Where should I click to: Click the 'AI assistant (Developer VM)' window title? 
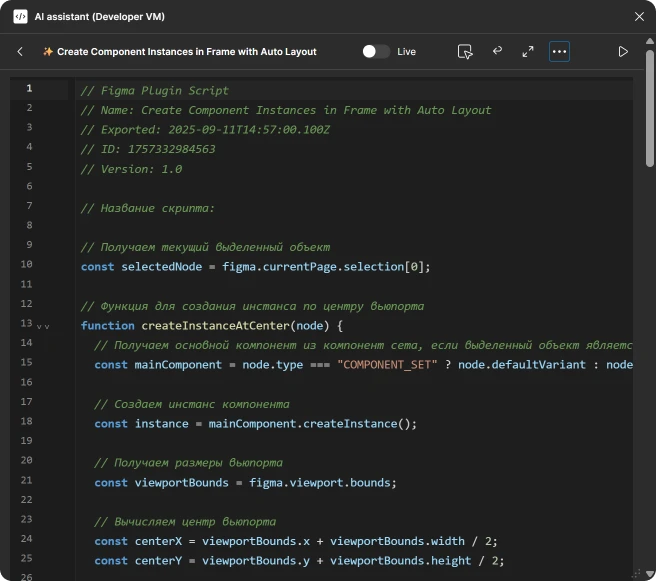100,17
